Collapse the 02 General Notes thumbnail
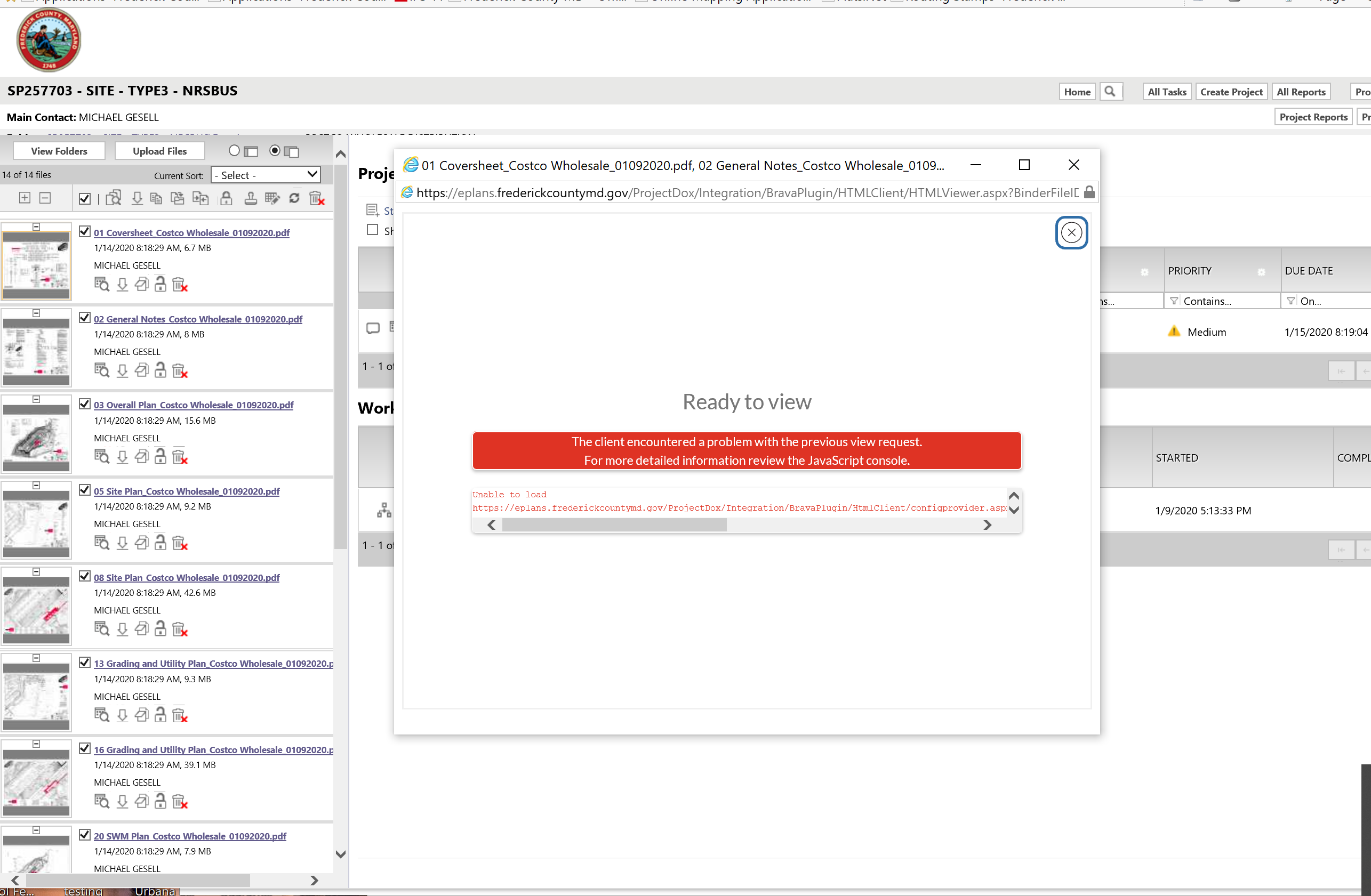Image resolution: width=1371 pixels, height=896 pixels. [x=36, y=313]
